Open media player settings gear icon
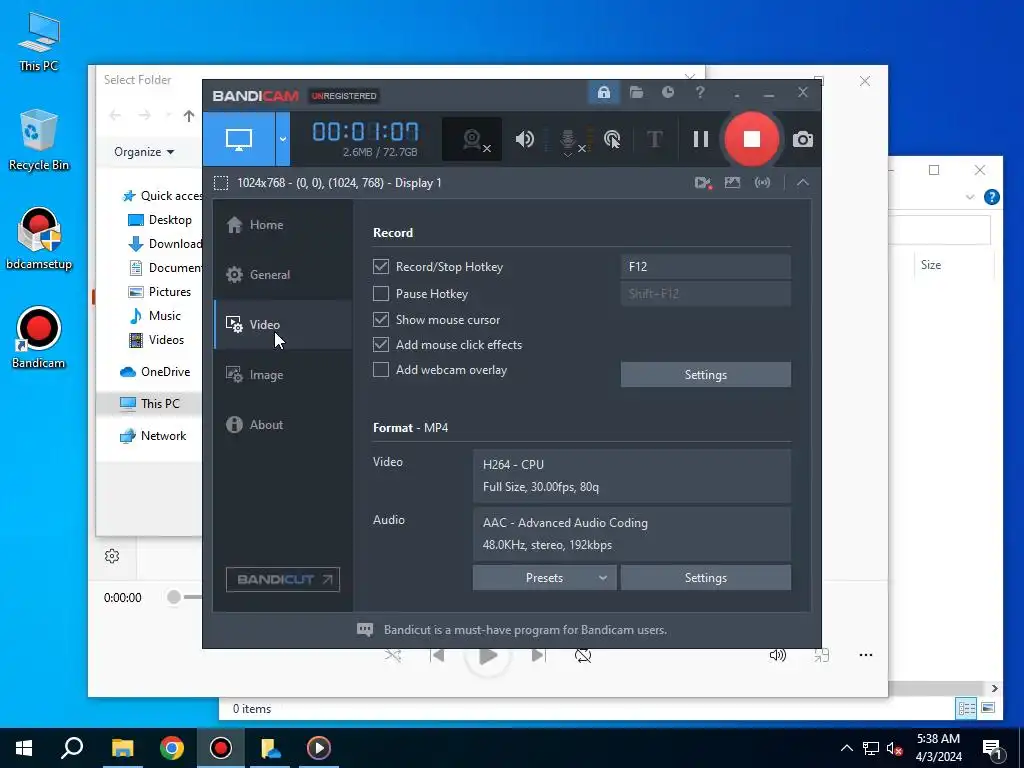 tap(112, 556)
